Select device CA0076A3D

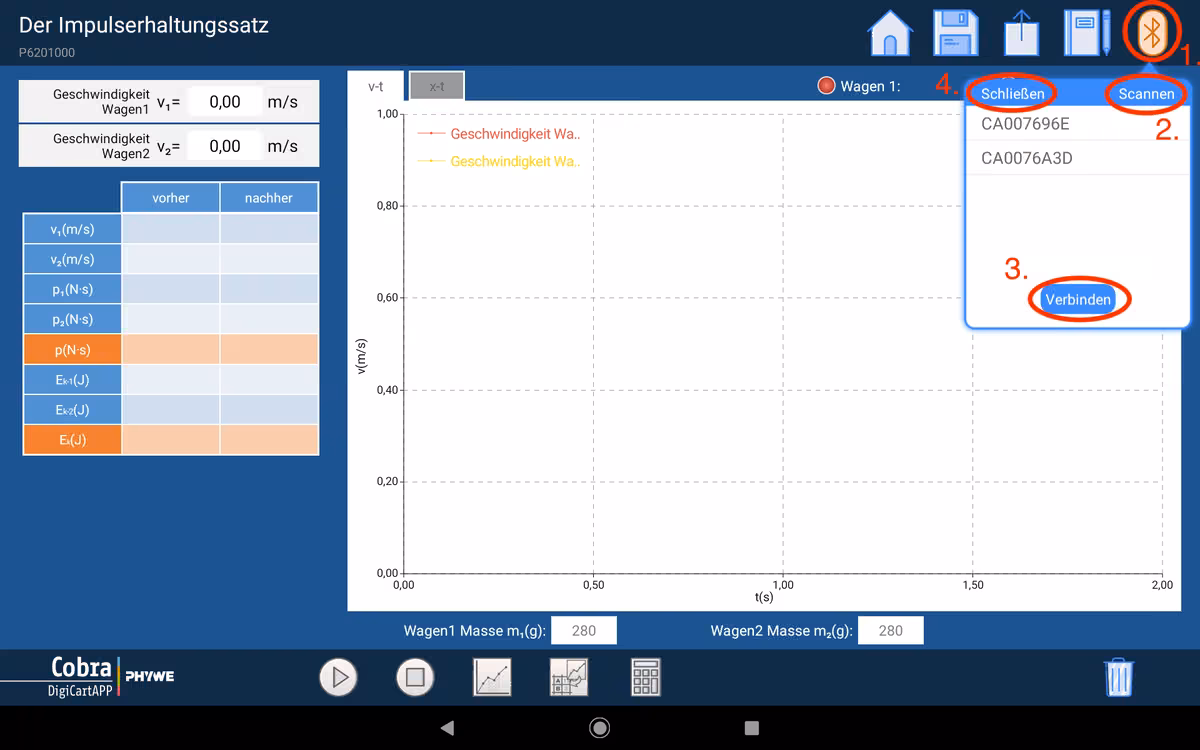click(x=1078, y=158)
